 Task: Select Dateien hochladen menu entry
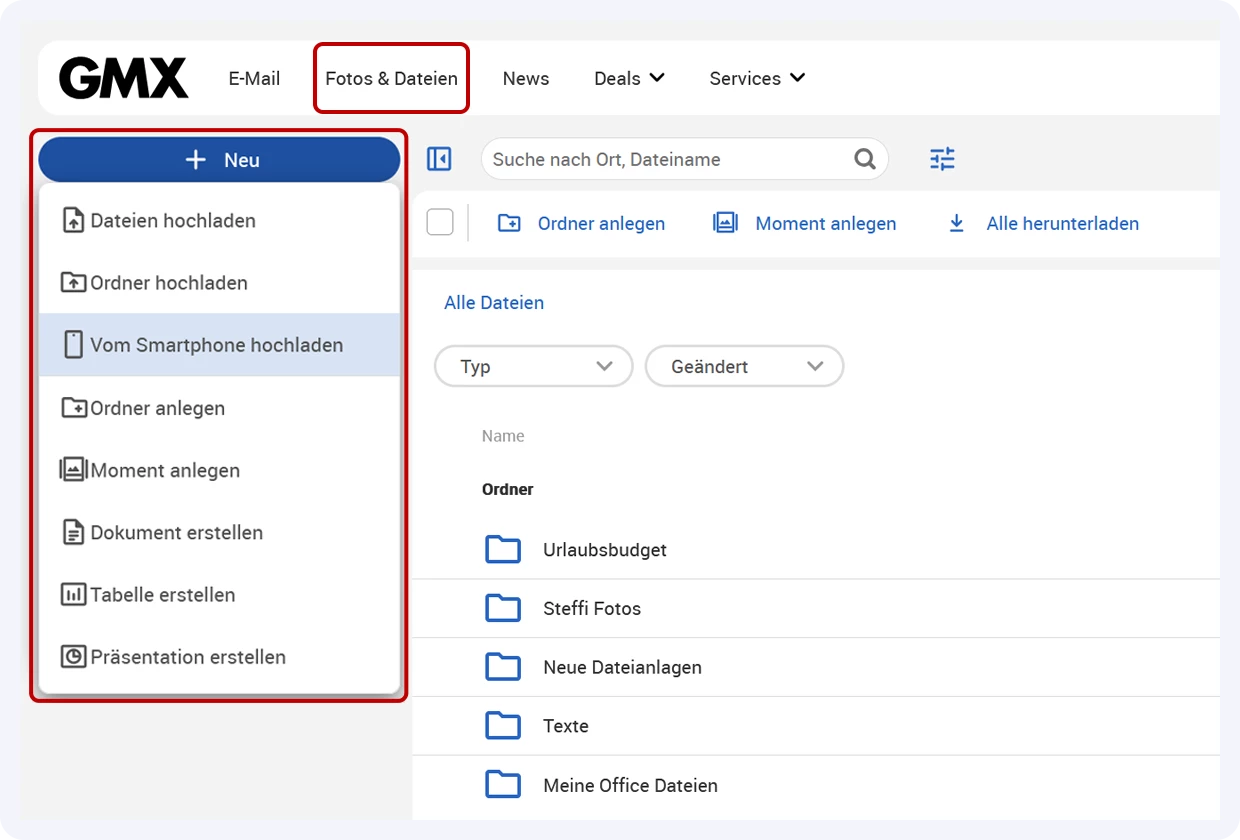tap(219, 221)
